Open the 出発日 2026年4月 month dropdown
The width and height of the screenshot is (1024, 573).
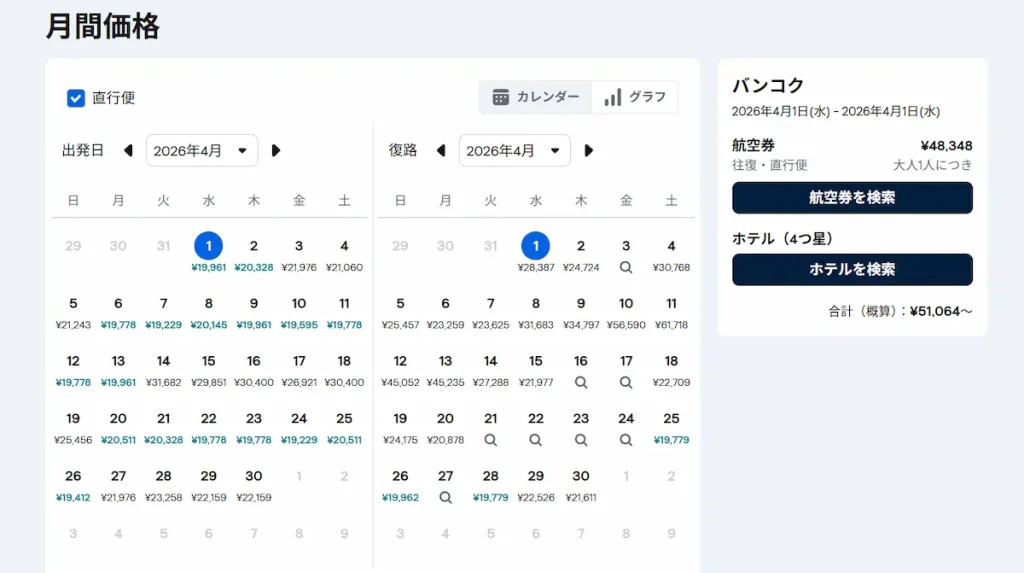(x=202, y=151)
